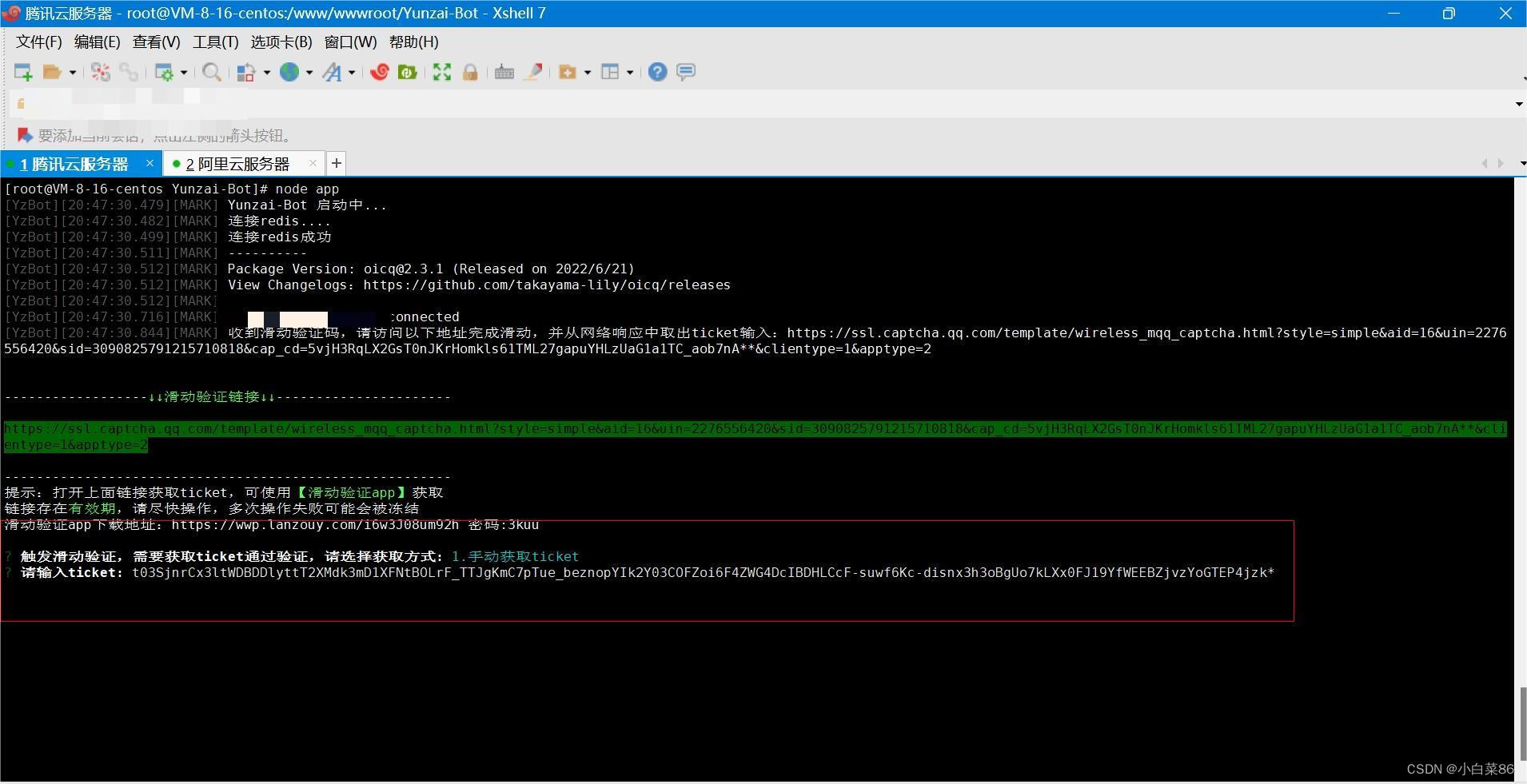Open the 帮助(H) menu
The image size is (1527, 784).
pyautogui.click(x=413, y=42)
